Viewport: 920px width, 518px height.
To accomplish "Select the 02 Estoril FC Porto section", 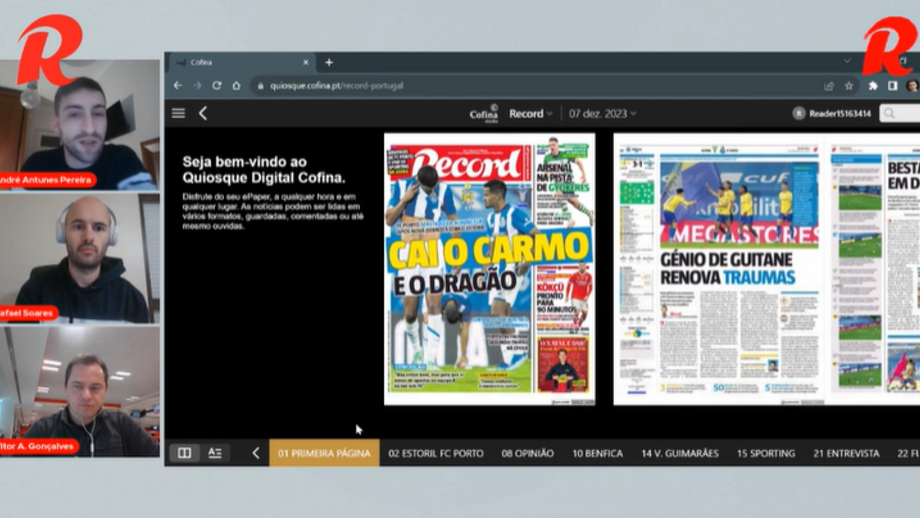I will click(x=435, y=453).
